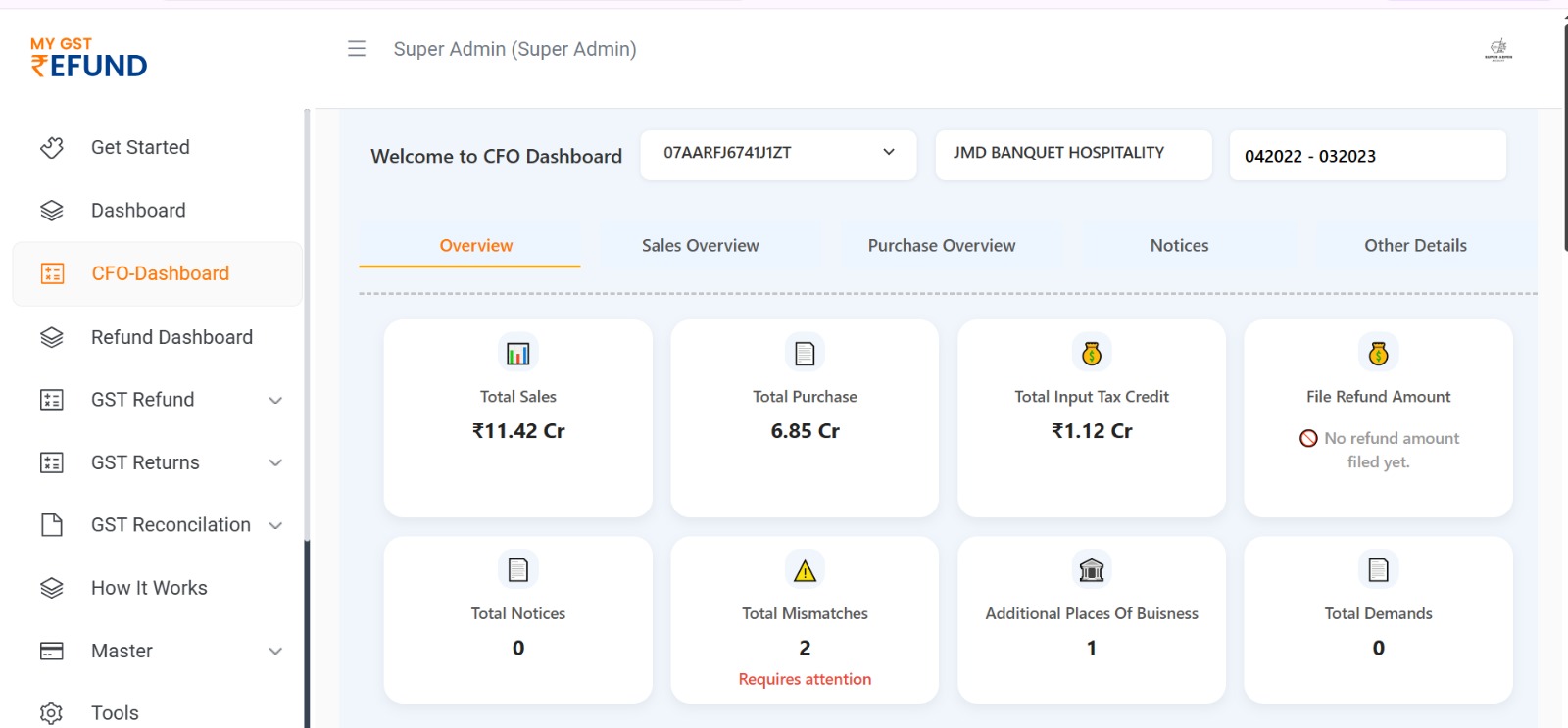Click the 'File Refund Amount' label
Image resolution: width=1568 pixels, height=728 pixels.
pyautogui.click(x=1379, y=397)
